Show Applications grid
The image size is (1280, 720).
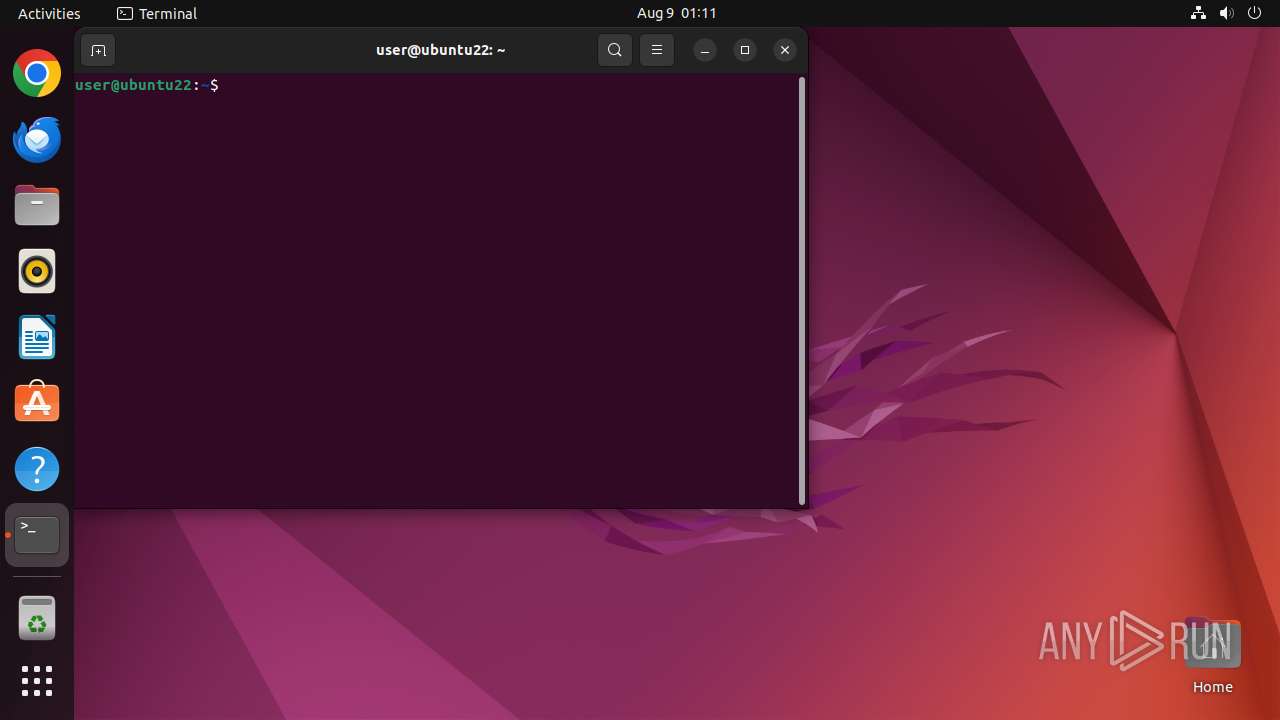37,681
